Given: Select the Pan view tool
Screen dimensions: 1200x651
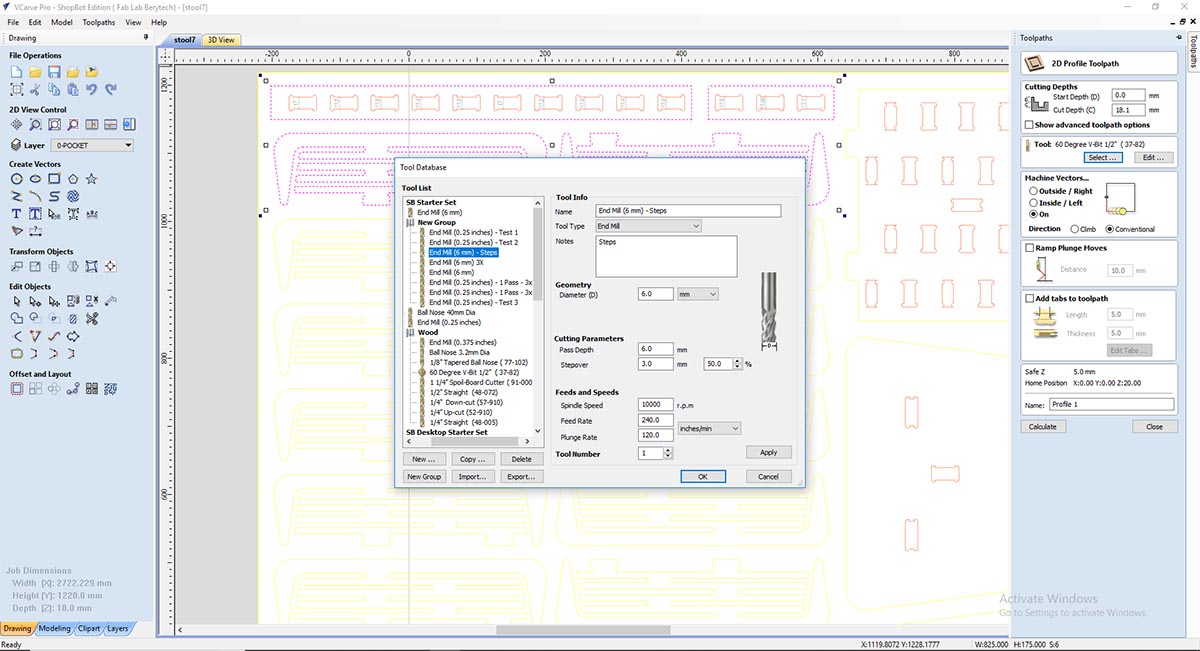Looking at the screenshot, I should click(x=16, y=125).
